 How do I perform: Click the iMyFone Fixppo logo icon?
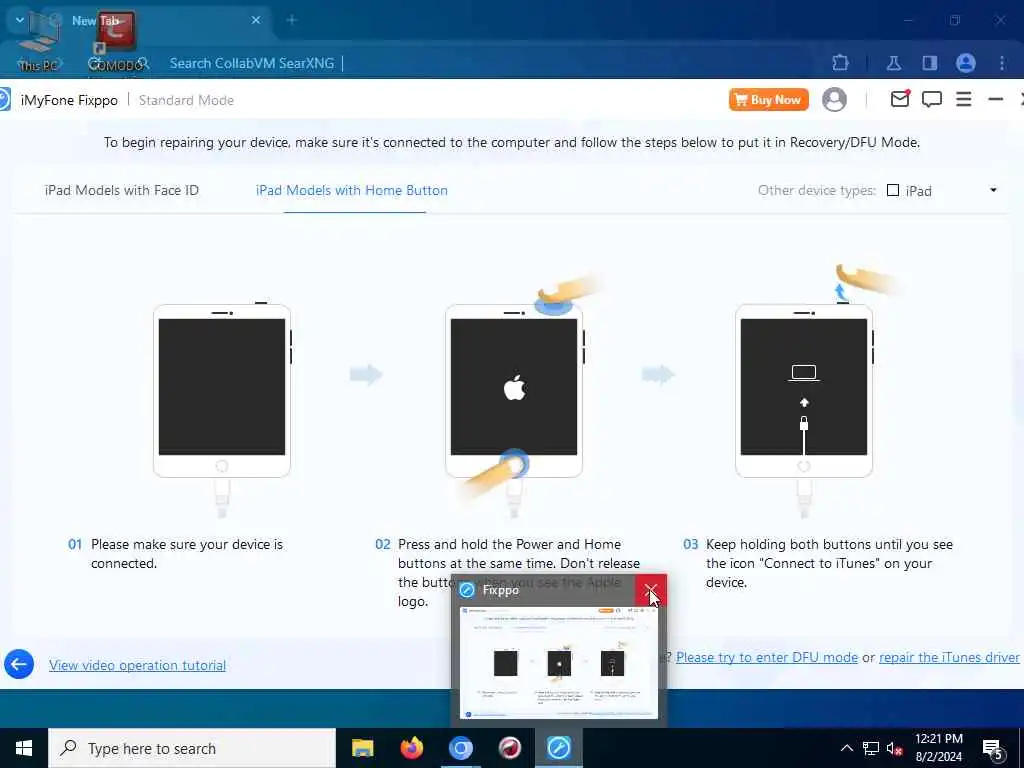[x=4, y=100]
